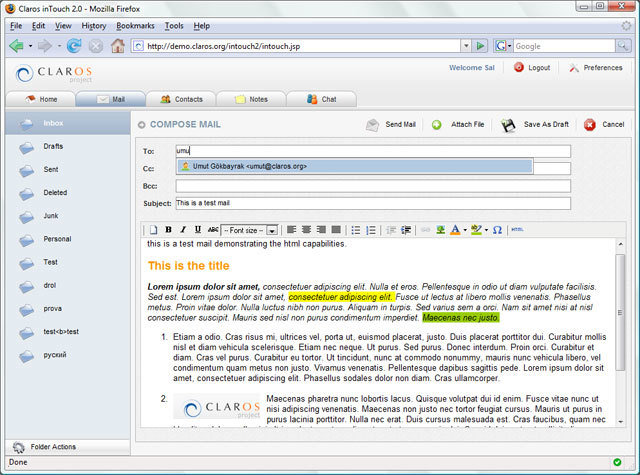Toggle strikethrough formatting in the editor
The image size is (640, 475).
click(213, 230)
